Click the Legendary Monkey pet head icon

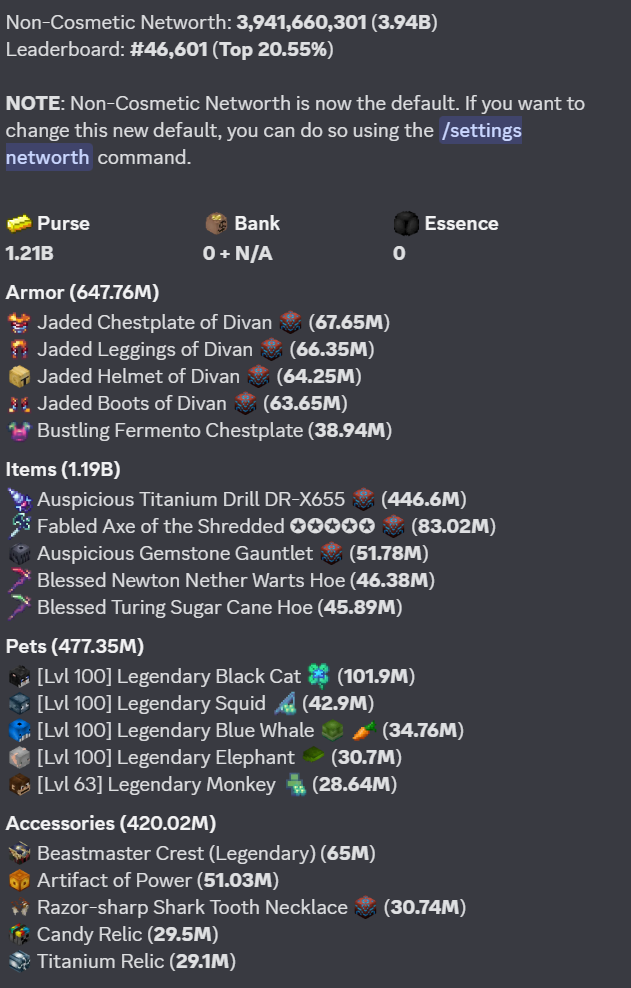pyautogui.click(x=19, y=784)
